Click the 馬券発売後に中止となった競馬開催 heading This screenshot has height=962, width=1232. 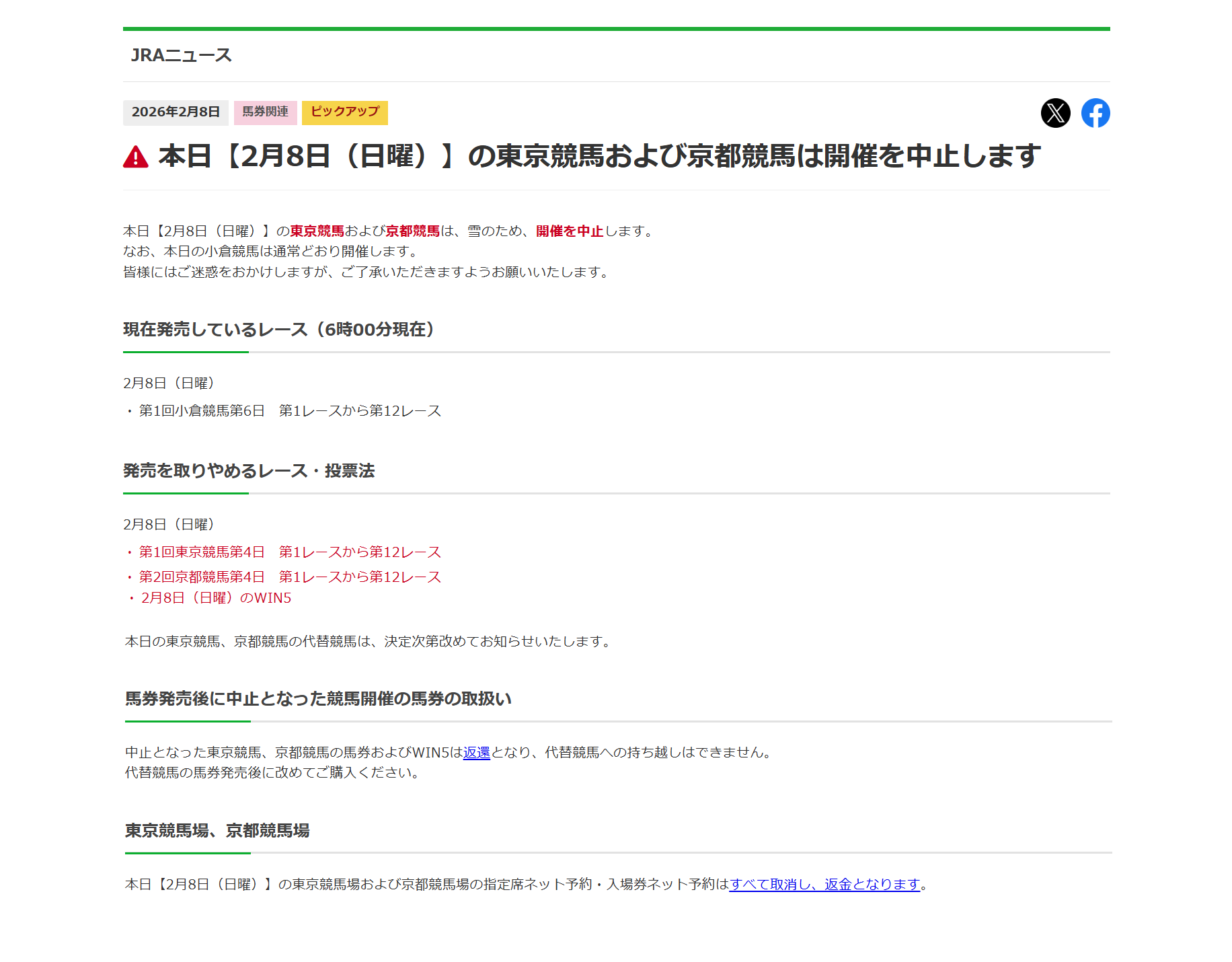(x=318, y=699)
